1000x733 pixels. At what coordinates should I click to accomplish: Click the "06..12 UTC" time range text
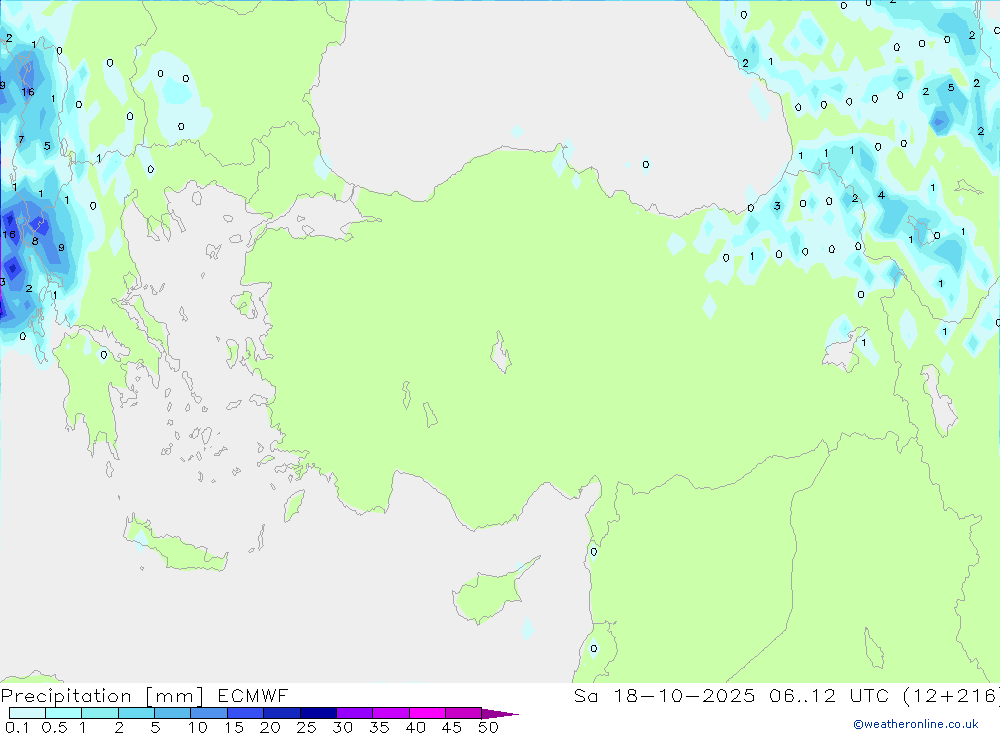coord(829,695)
